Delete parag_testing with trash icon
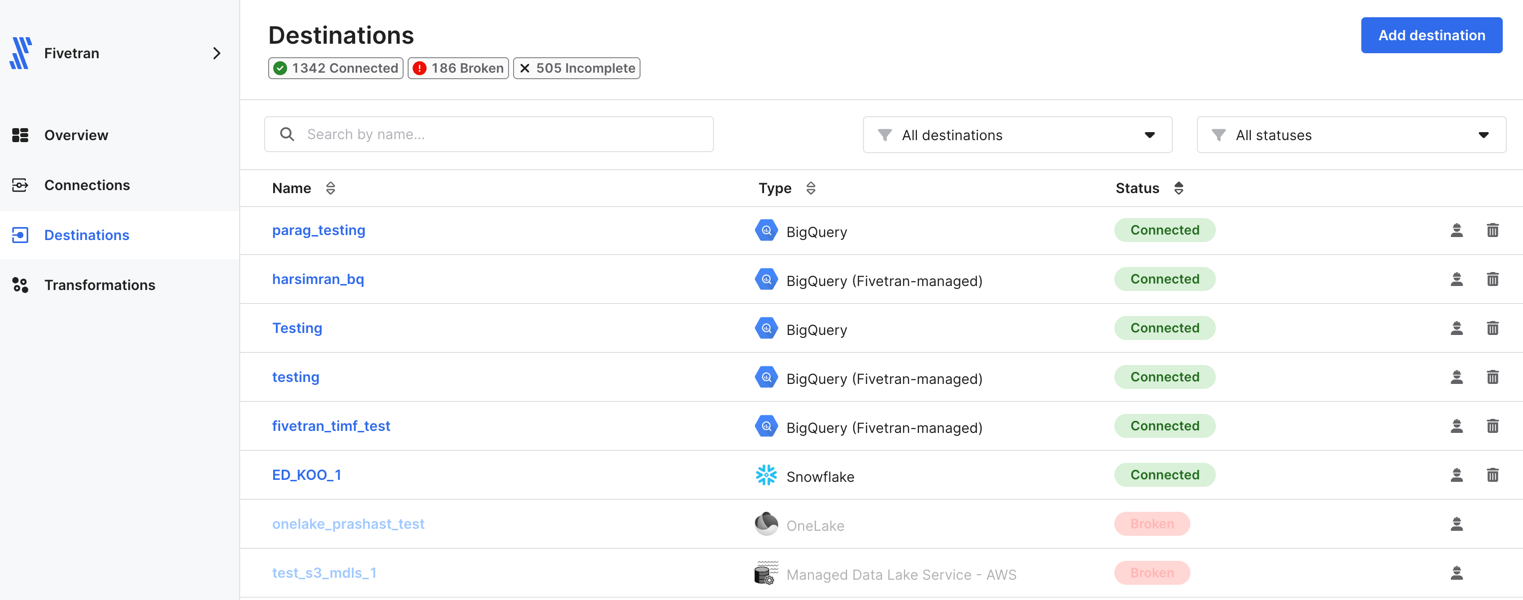The height and width of the screenshot is (600, 1523). [1493, 230]
